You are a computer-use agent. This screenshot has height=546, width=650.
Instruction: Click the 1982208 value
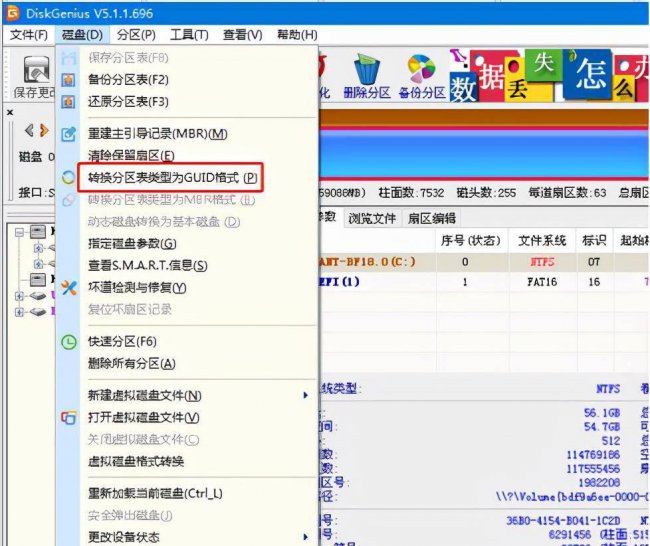click(599, 482)
